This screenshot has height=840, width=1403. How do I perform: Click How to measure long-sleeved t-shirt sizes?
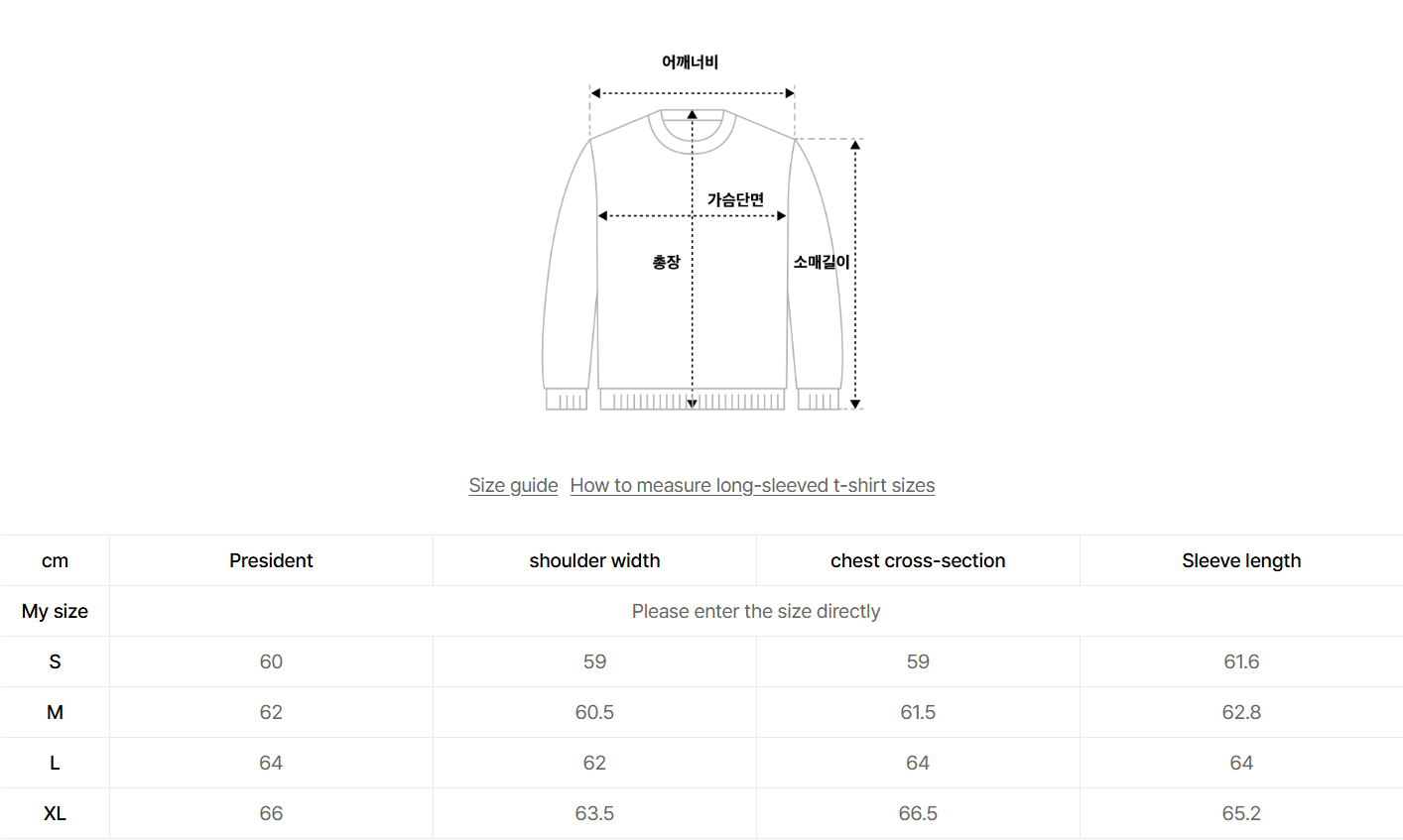point(752,485)
